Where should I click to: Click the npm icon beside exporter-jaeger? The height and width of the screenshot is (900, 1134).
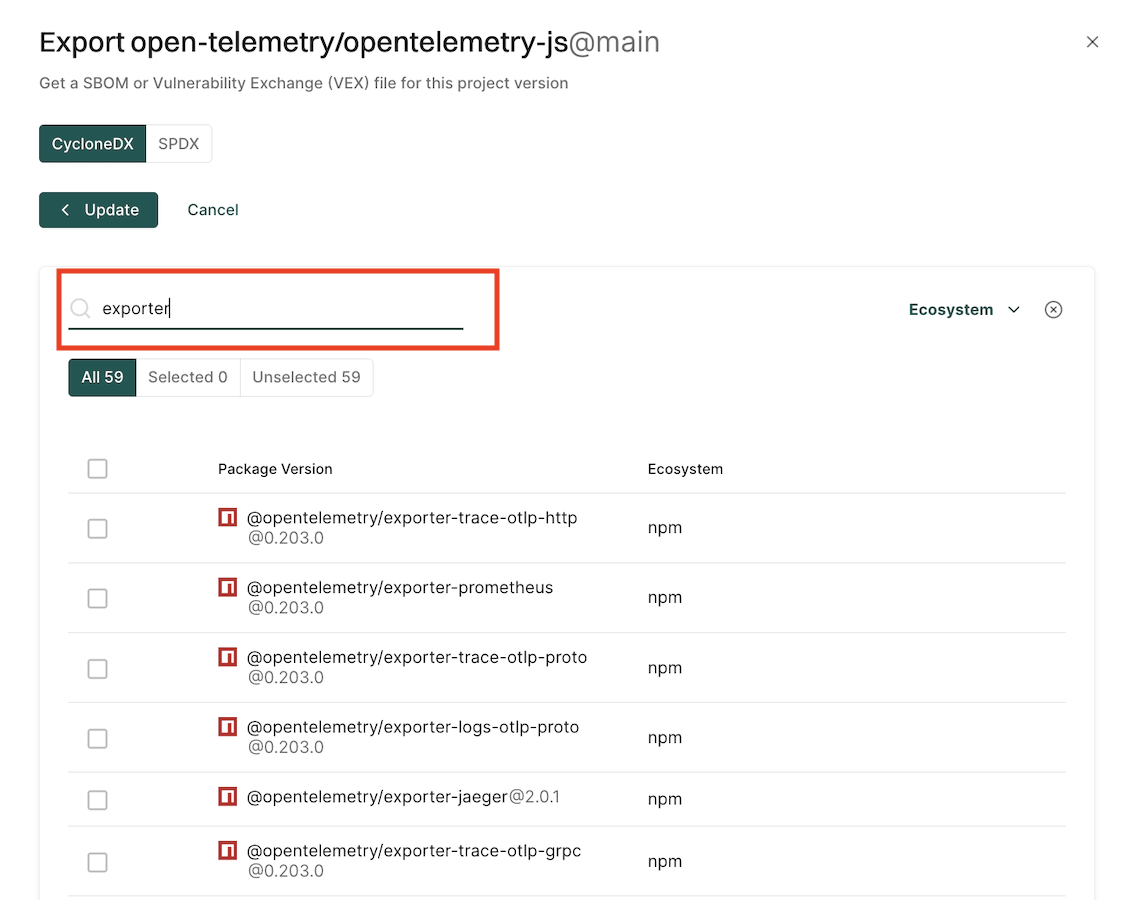pos(228,798)
